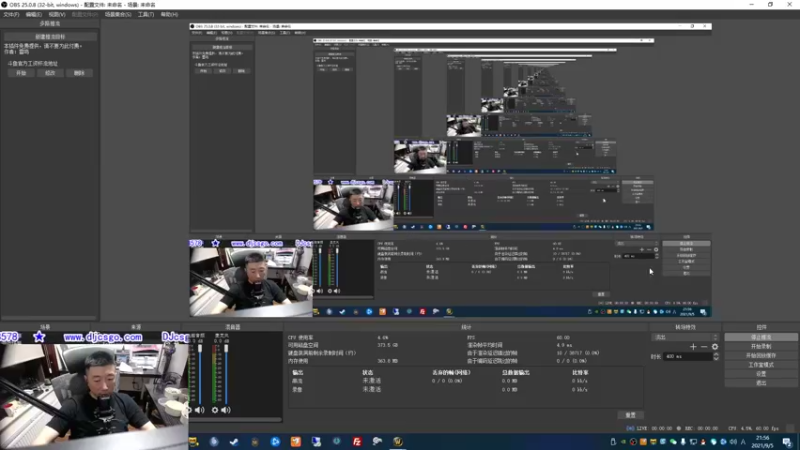Viewport: 800px width, 450px height.
Task: Remove the transition with the minus icon
Action: click(704, 347)
